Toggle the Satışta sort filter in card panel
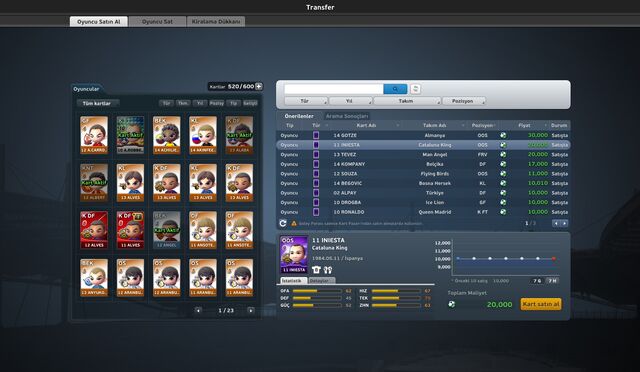Viewport: 640px width, 372px height. click(x=250, y=103)
